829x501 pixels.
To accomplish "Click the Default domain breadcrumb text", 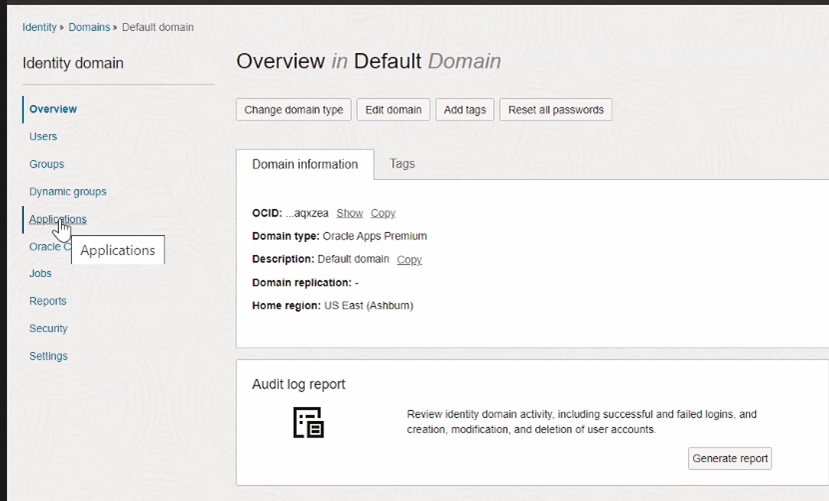I will (158, 27).
